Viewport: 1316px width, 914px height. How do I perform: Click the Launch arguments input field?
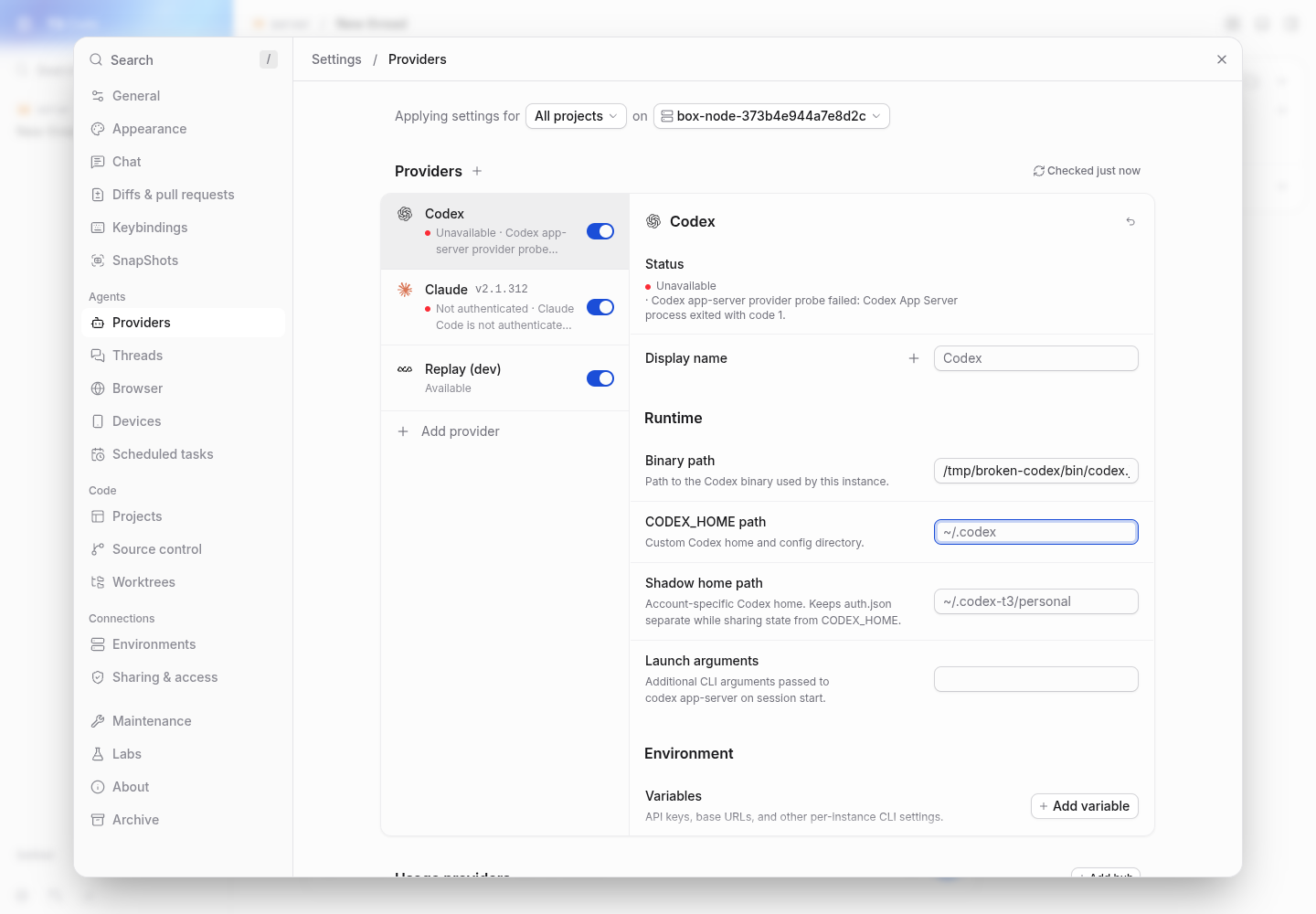tap(1036, 679)
